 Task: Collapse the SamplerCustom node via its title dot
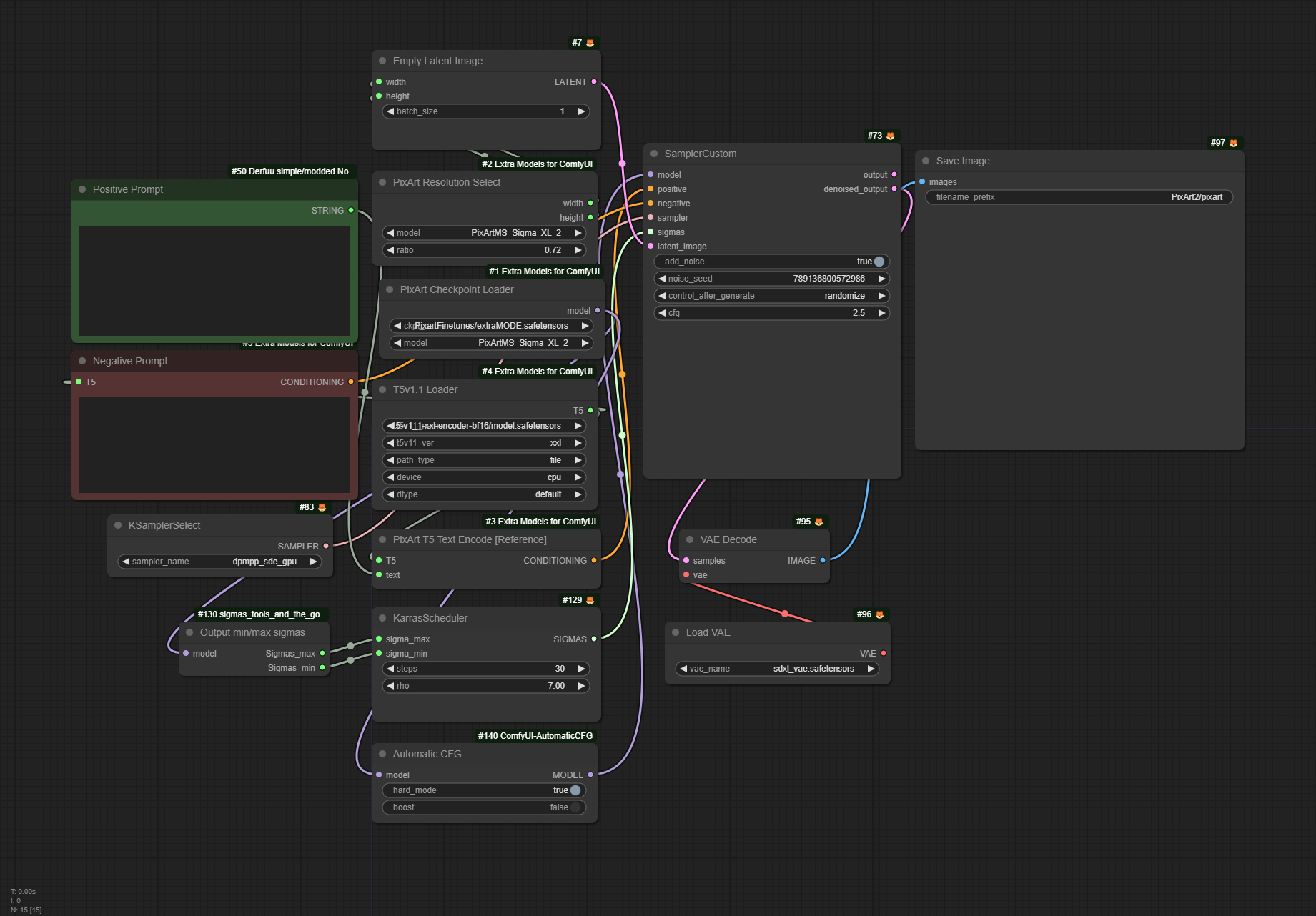[654, 154]
